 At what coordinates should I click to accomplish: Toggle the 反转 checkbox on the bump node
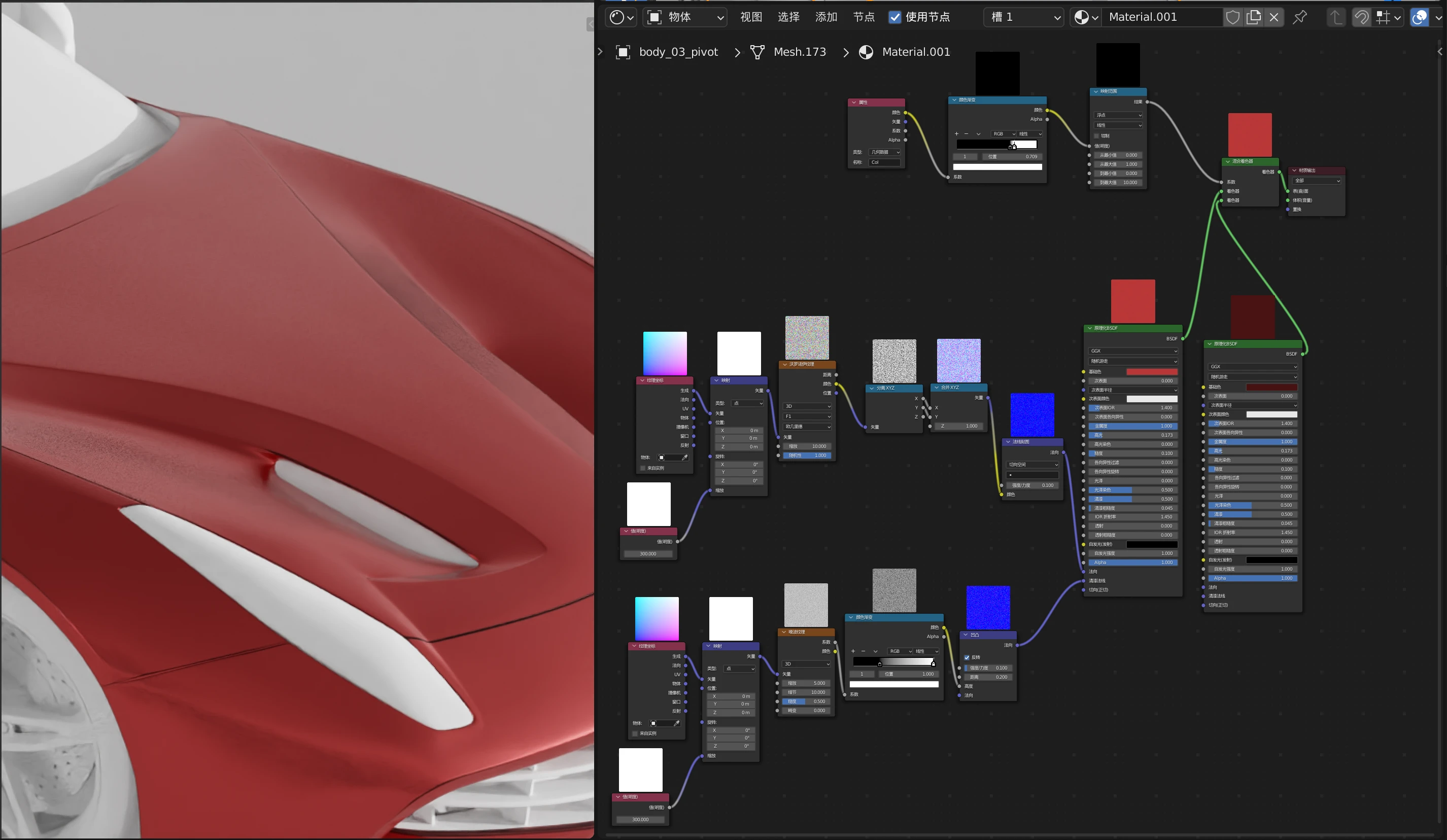(x=967, y=657)
